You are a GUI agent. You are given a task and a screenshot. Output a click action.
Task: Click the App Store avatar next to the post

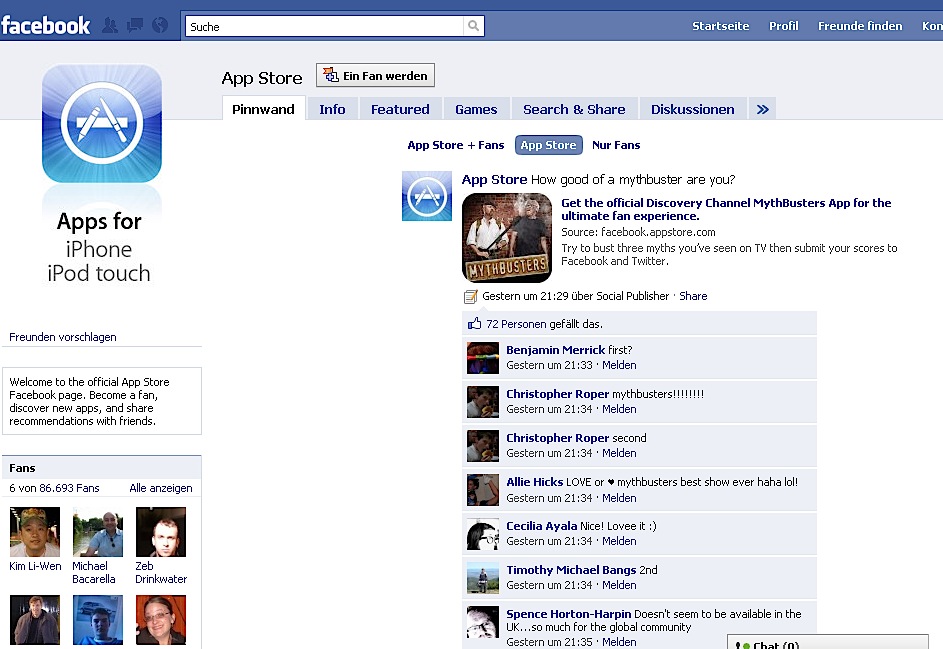427,197
